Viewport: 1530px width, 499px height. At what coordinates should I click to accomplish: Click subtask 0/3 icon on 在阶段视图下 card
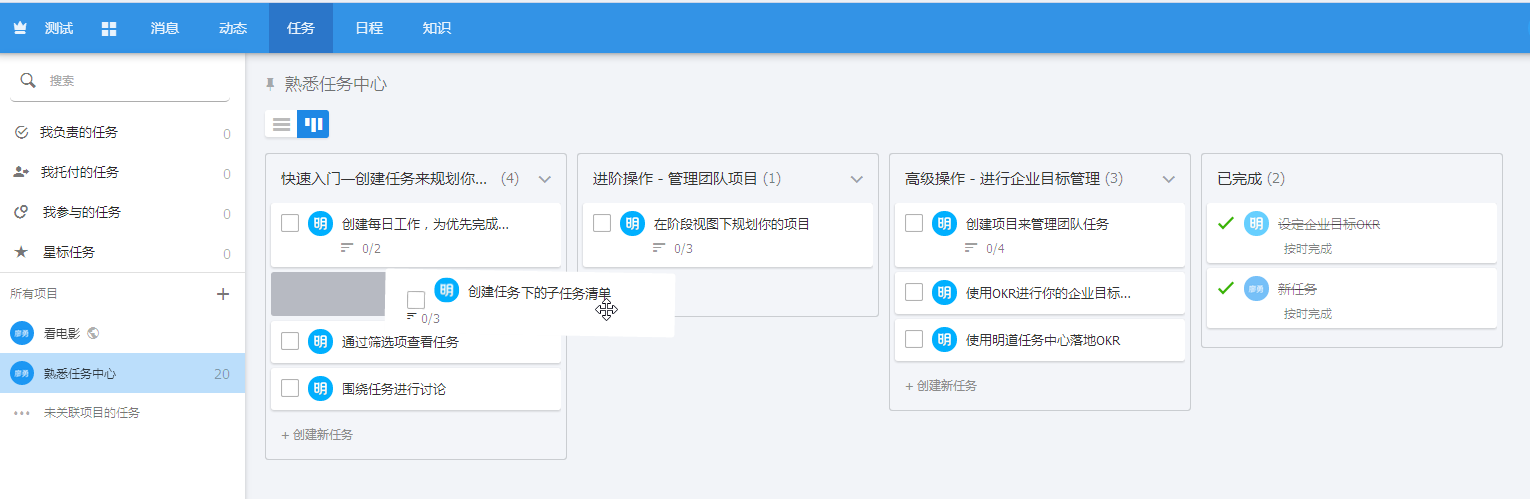point(660,248)
